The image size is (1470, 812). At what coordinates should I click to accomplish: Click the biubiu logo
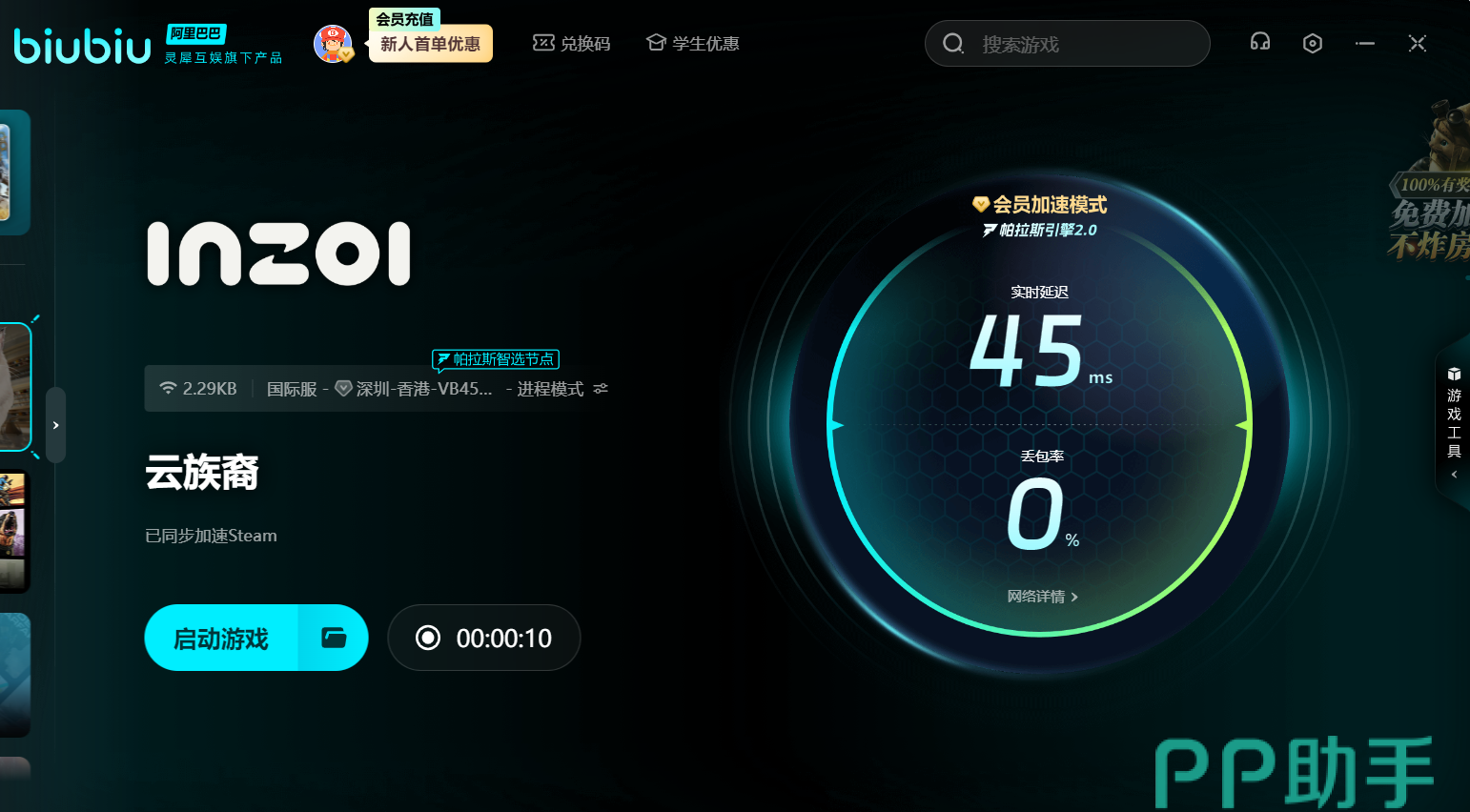pyautogui.click(x=83, y=45)
